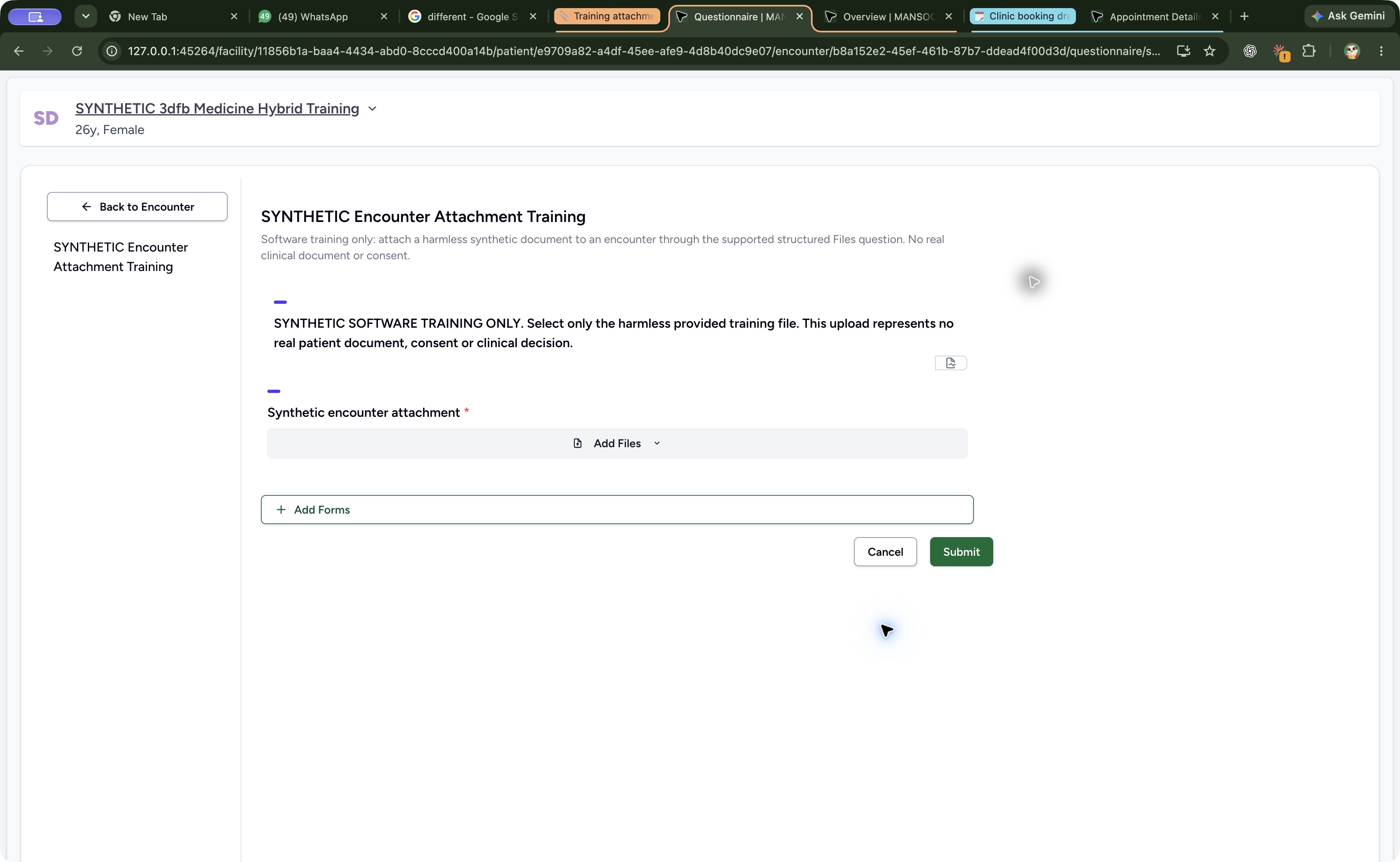
Task: Open a new browser tab with plus icon
Action: pyautogui.click(x=1244, y=17)
